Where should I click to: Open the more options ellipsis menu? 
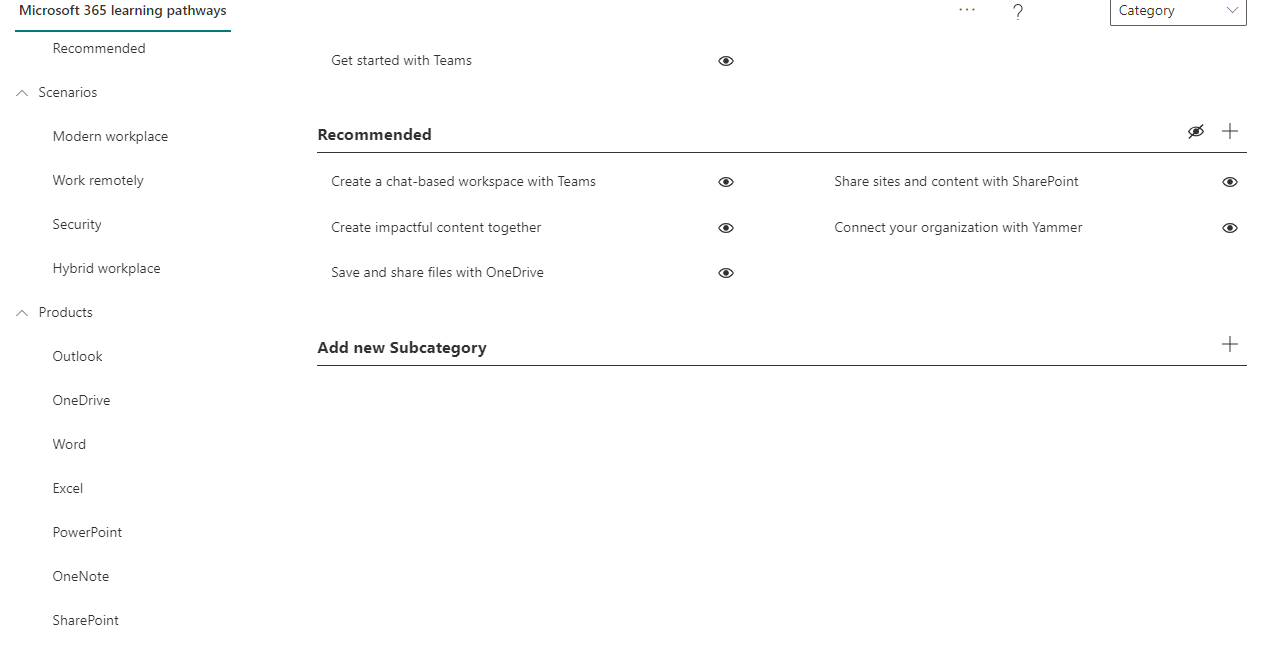coord(966,10)
